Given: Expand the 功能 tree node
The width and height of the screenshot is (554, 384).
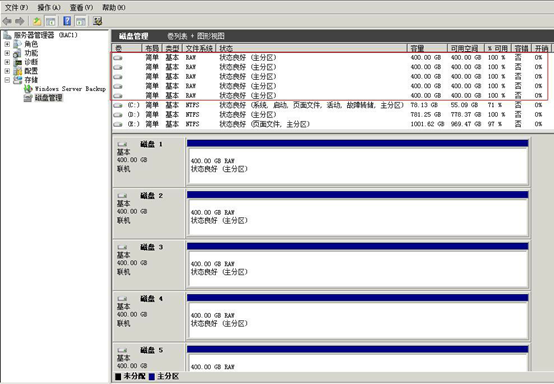Looking at the screenshot, I should pos(7,53).
